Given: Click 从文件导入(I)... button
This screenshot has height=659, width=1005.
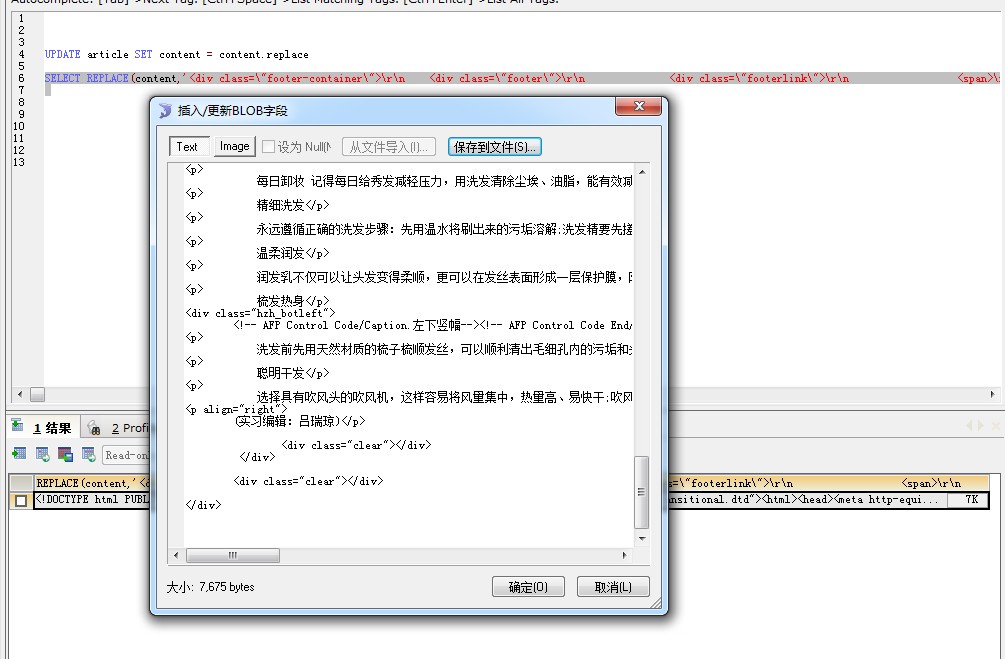Looking at the screenshot, I should pos(389,147).
